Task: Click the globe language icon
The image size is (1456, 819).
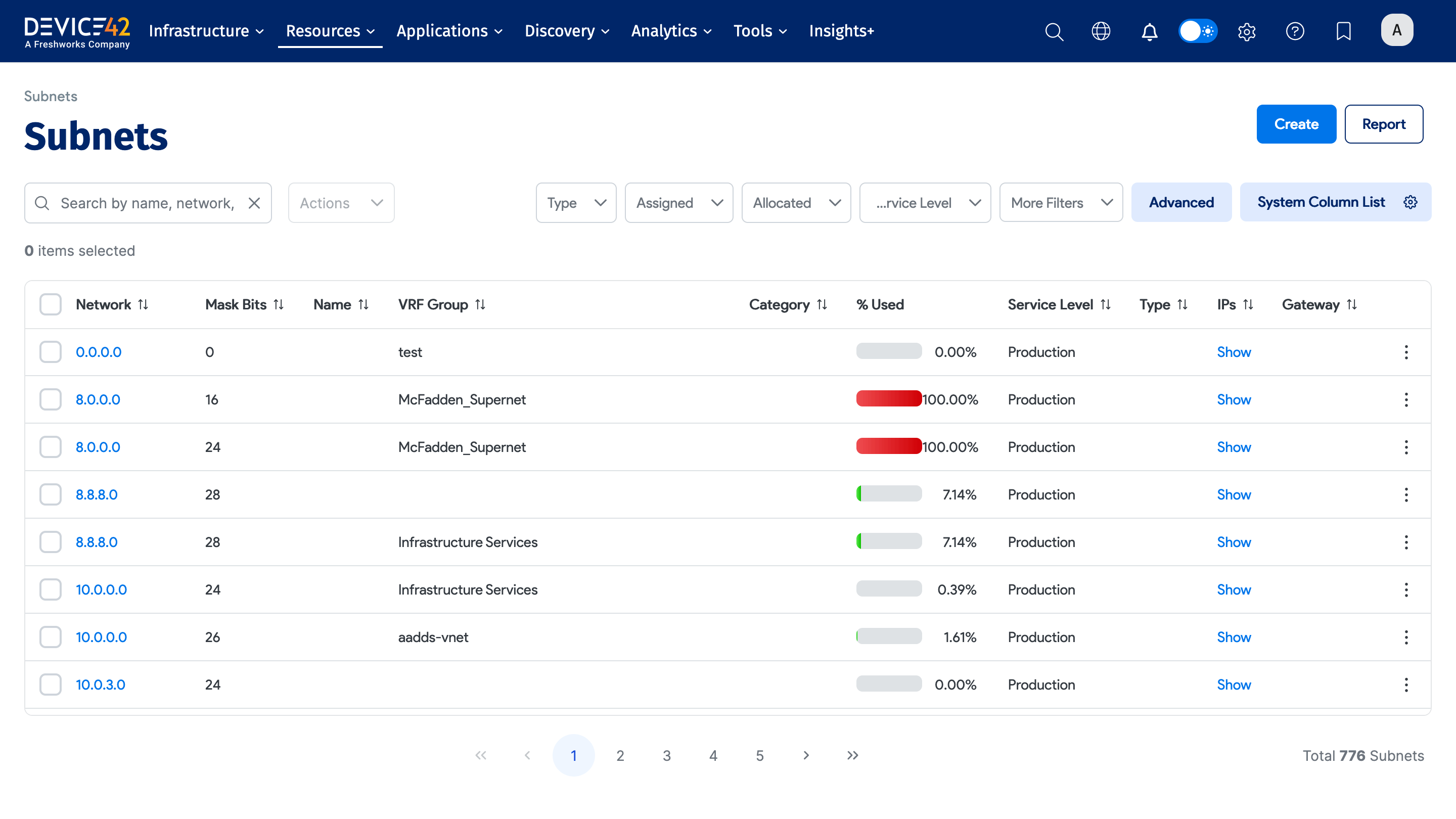Action: pyautogui.click(x=1101, y=32)
